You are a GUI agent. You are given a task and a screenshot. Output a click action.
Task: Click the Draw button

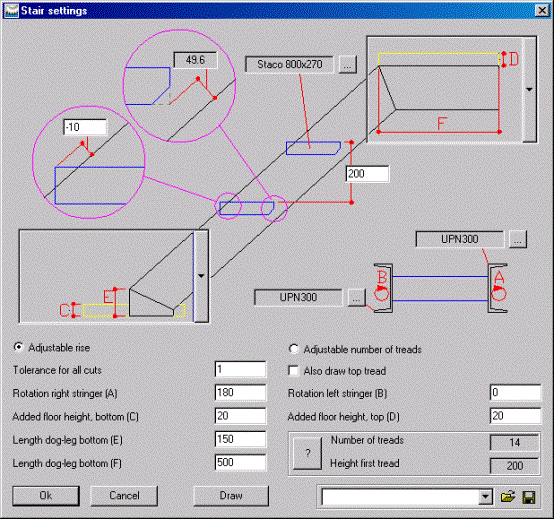coord(231,496)
